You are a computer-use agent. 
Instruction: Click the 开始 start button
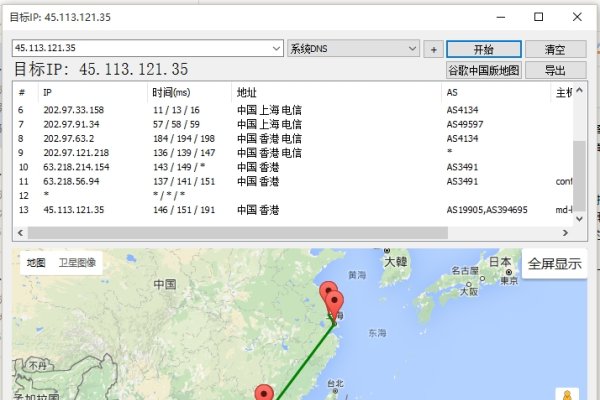pyautogui.click(x=484, y=49)
